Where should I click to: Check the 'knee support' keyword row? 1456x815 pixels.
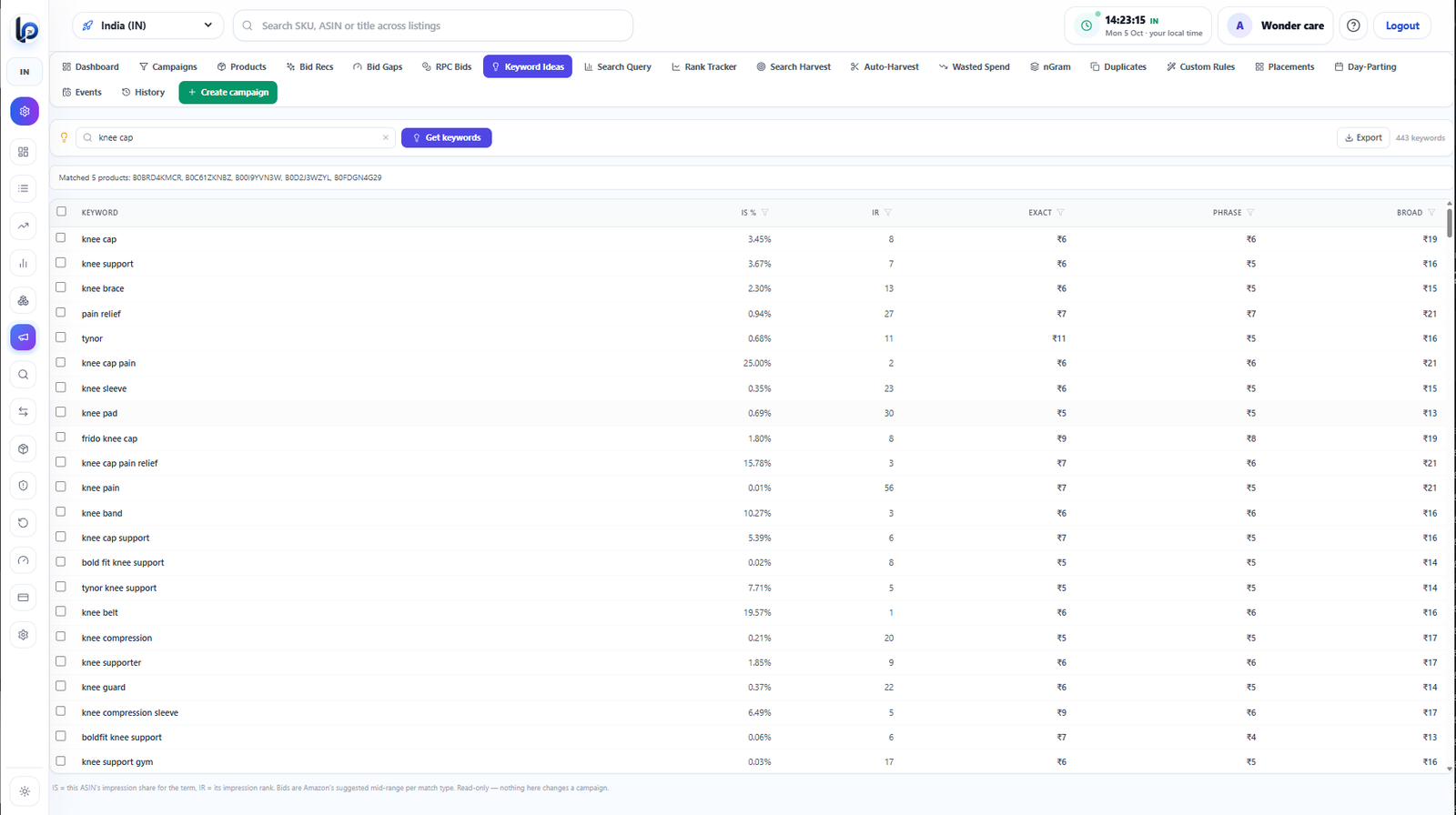61,262
